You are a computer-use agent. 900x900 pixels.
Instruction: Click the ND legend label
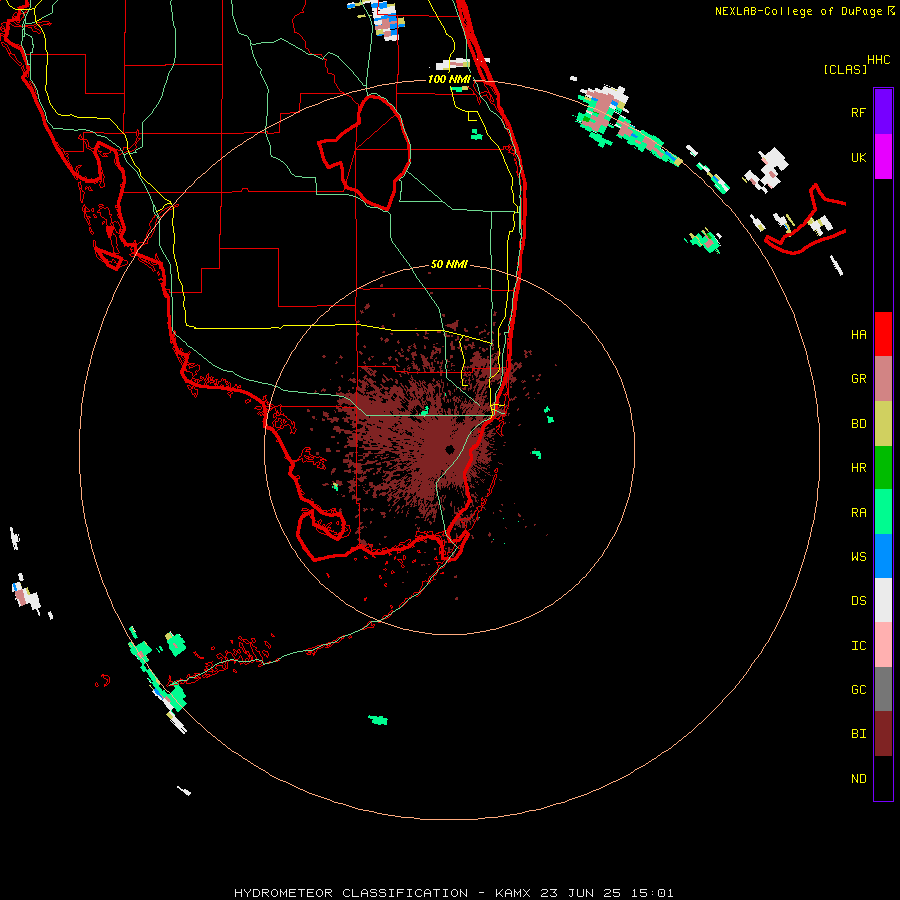coord(858,779)
